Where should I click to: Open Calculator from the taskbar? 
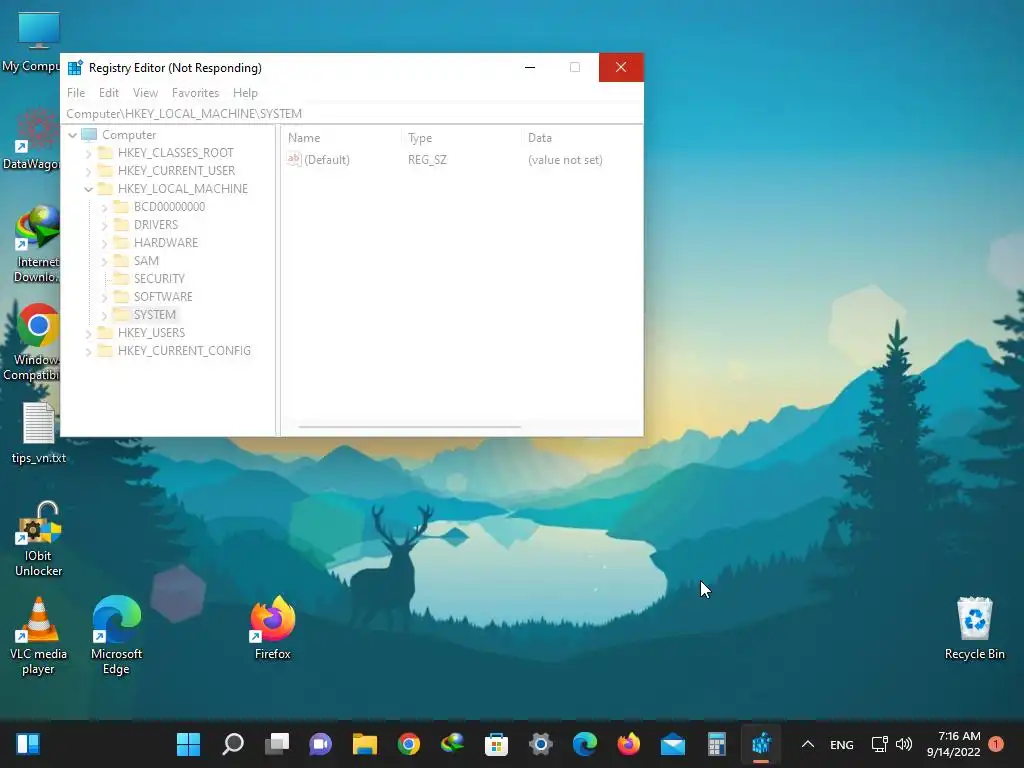click(716, 744)
